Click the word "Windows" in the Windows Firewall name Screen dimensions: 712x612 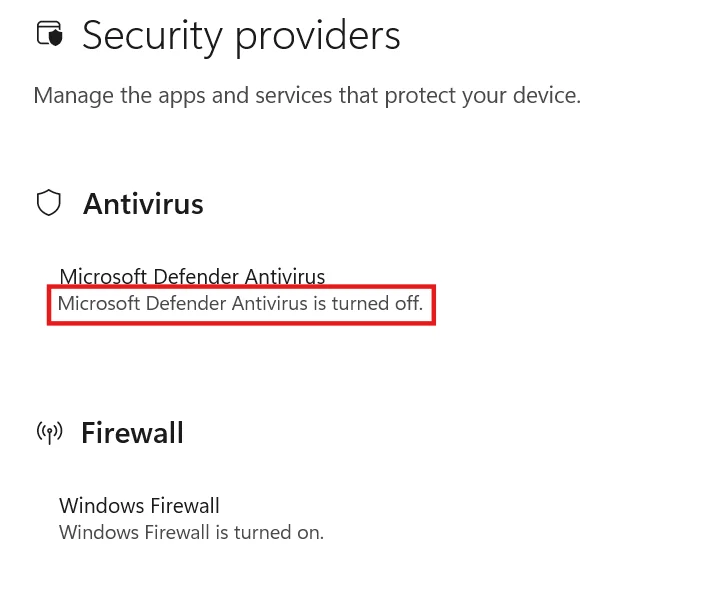(102, 506)
